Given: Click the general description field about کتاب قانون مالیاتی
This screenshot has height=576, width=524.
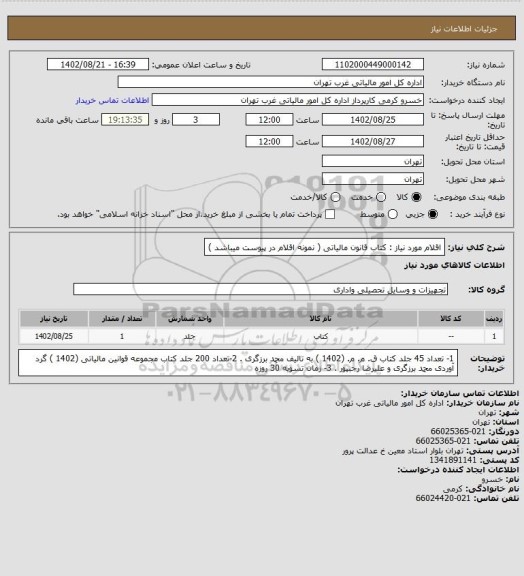Looking at the screenshot, I should 324,247.
